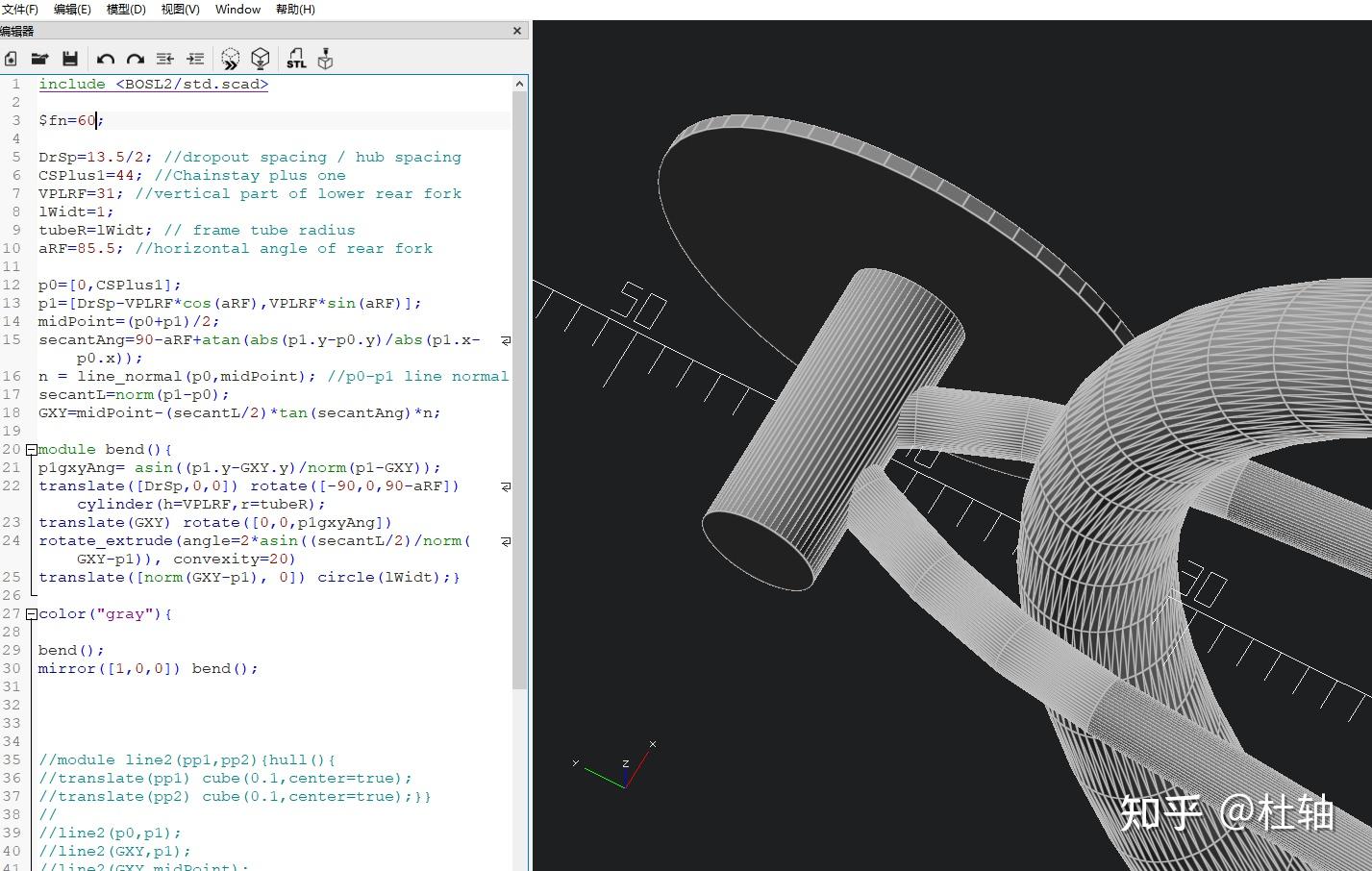Image resolution: width=1372 pixels, height=871 pixels.
Task: Undo the last edit
Action: (x=106, y=60)
